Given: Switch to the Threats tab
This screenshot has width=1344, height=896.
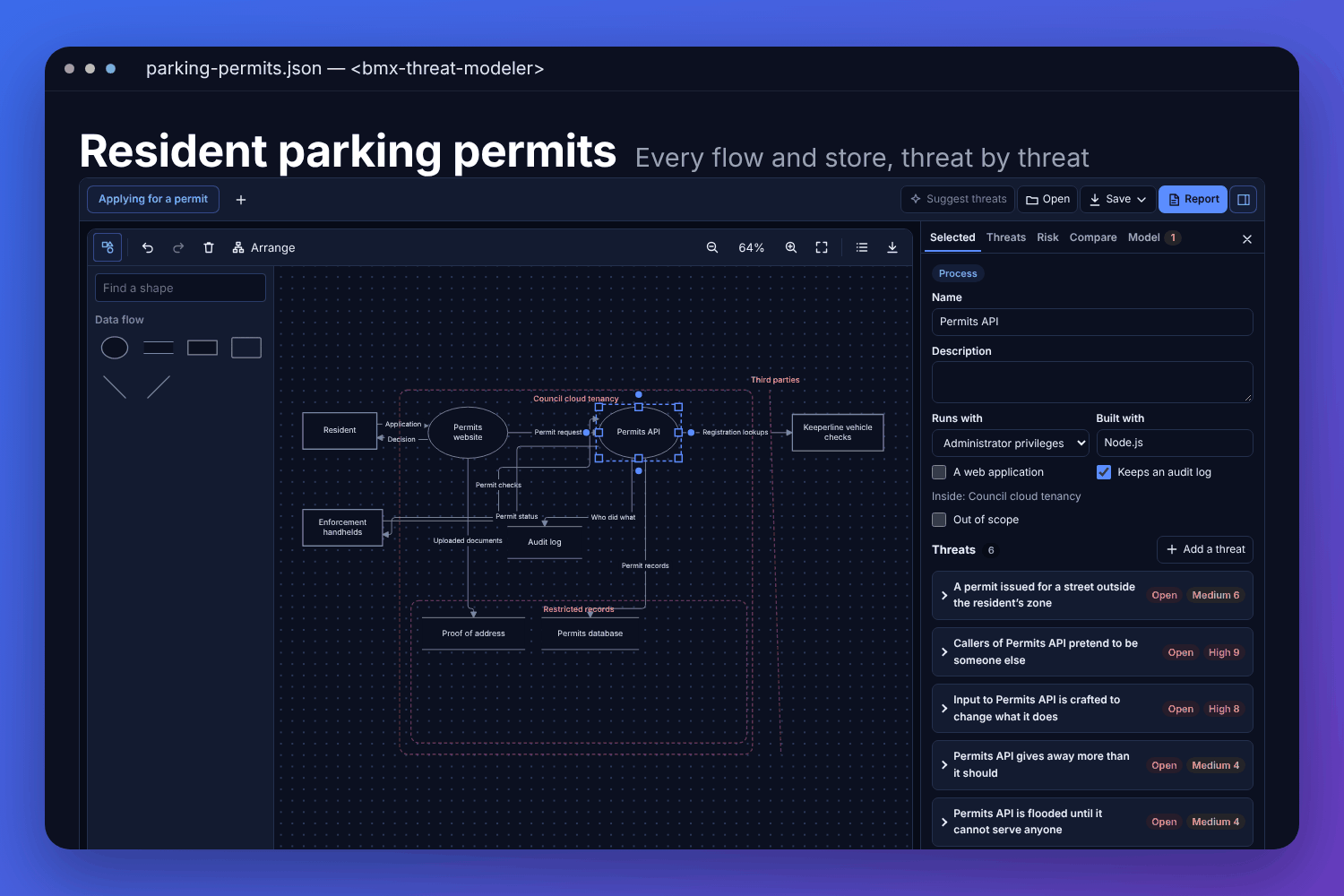Looking at the screenshot, I should tap(1006, 237).
